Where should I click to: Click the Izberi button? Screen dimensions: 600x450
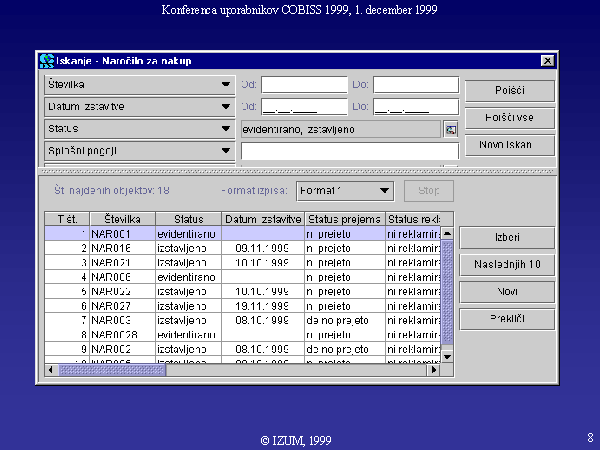[x=506, y=238]
